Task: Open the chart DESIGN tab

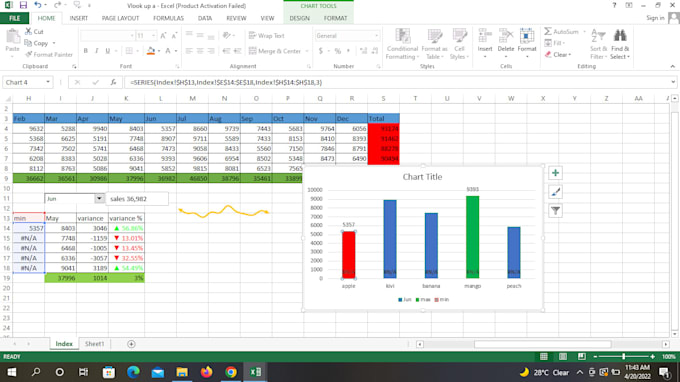Action: pyautogui.click(x=299, y=18)
